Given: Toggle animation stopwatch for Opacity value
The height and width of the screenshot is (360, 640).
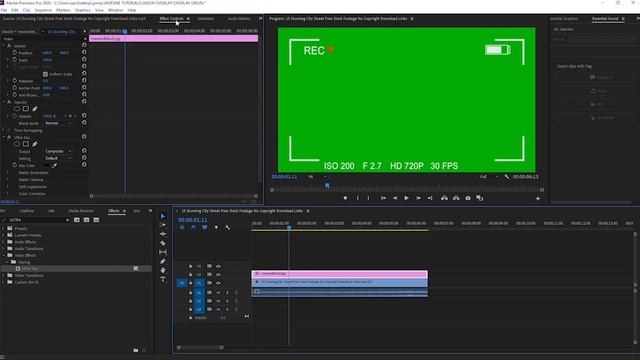Looking at the screenshot, I should point(15,116).
